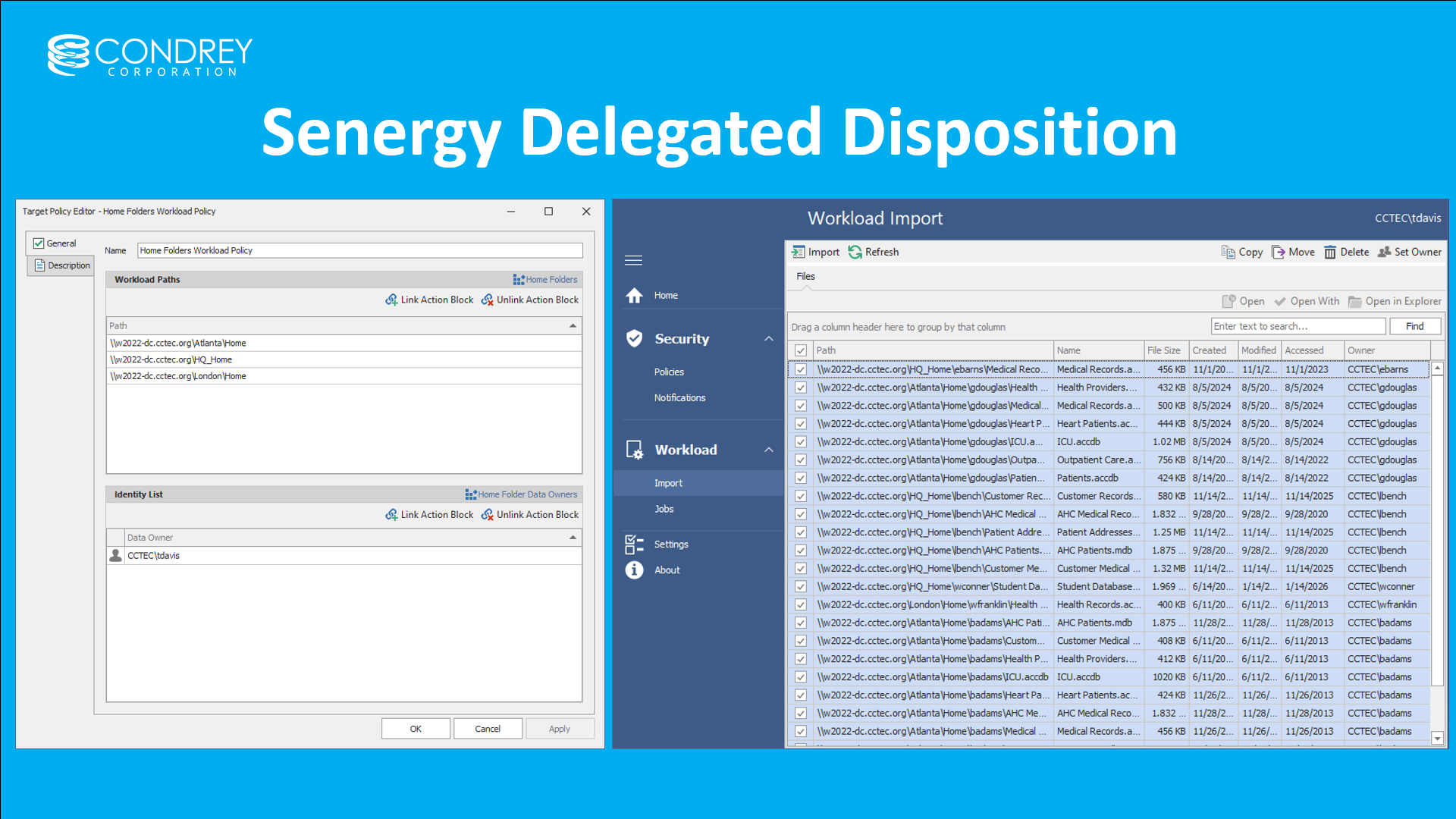Uncheck the gdouglas Outpatient Care row checkbox
The height and width of the screenshot is (819, 1456).
(x=801, y=460)
